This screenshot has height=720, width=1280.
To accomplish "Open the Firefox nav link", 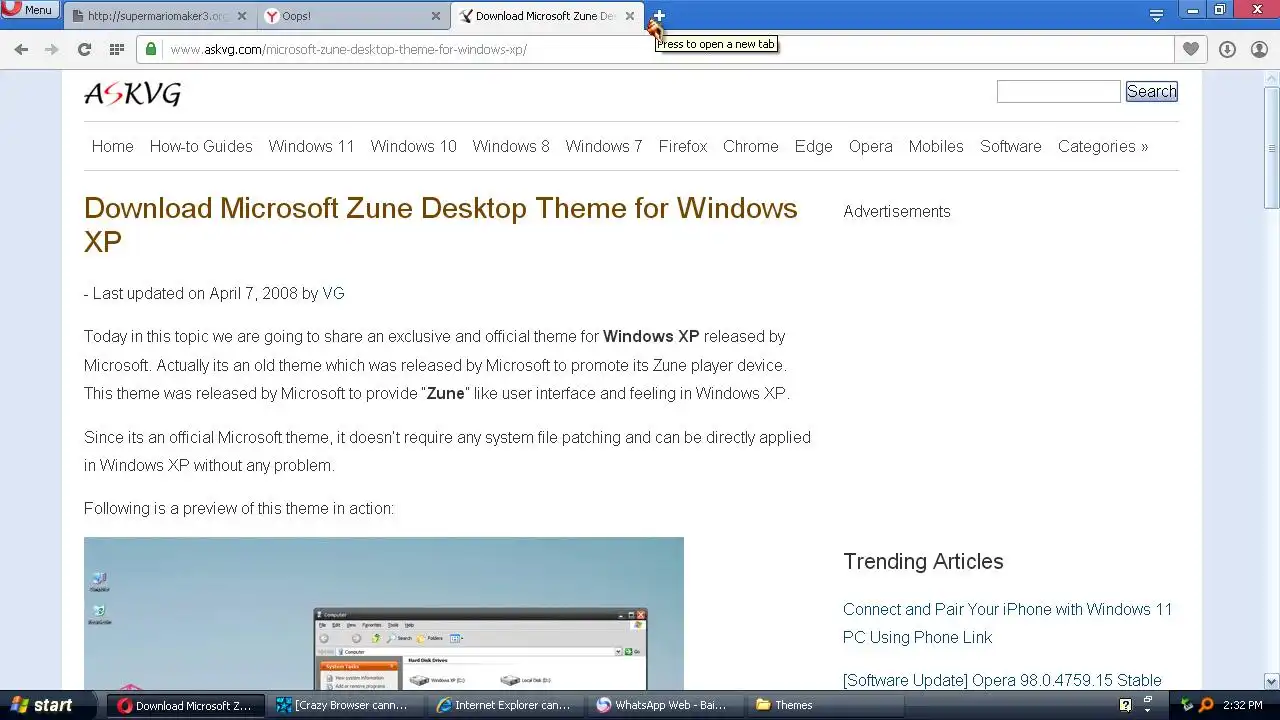I will 683,146.
